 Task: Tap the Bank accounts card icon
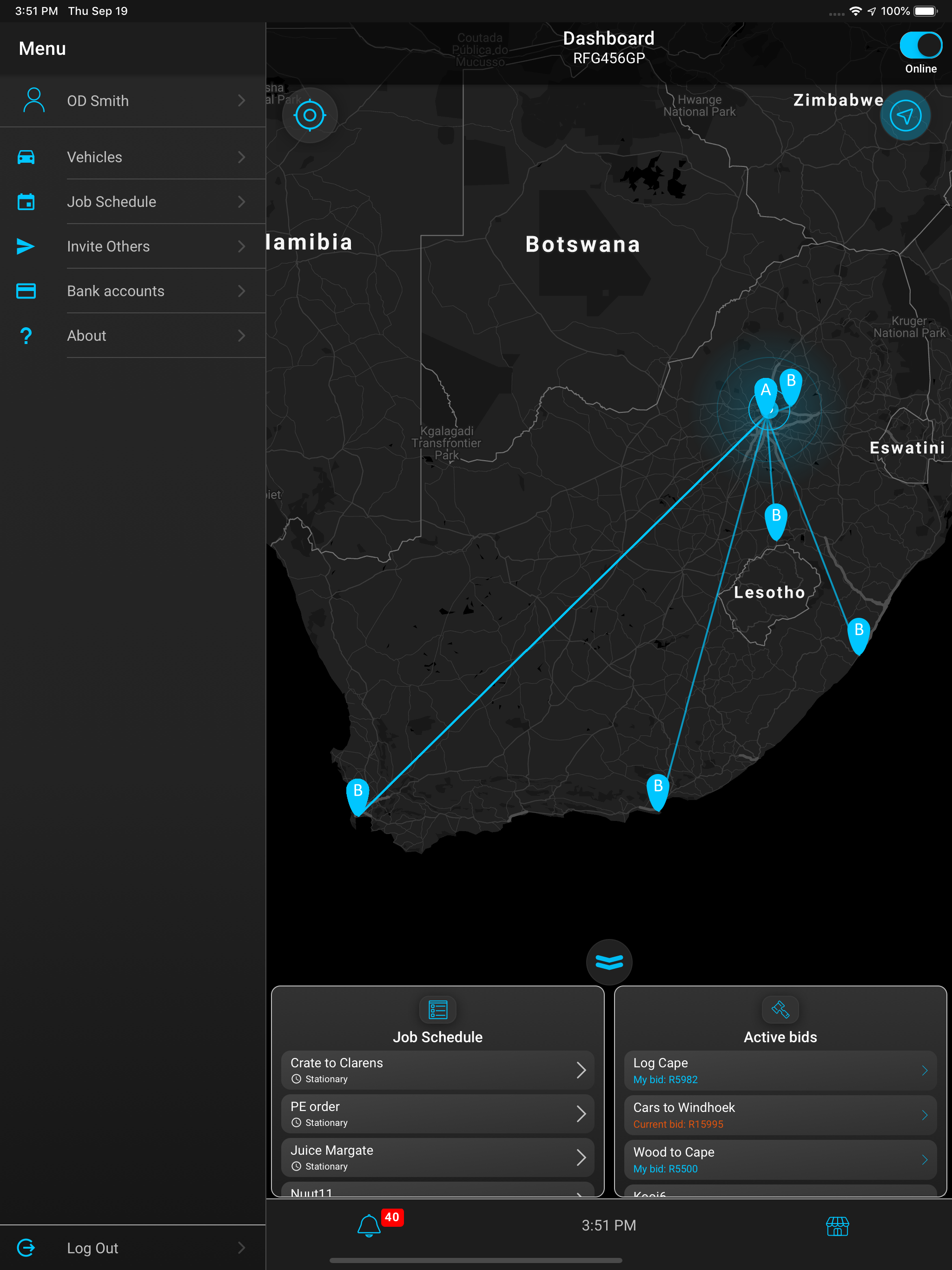click(26, 291)
